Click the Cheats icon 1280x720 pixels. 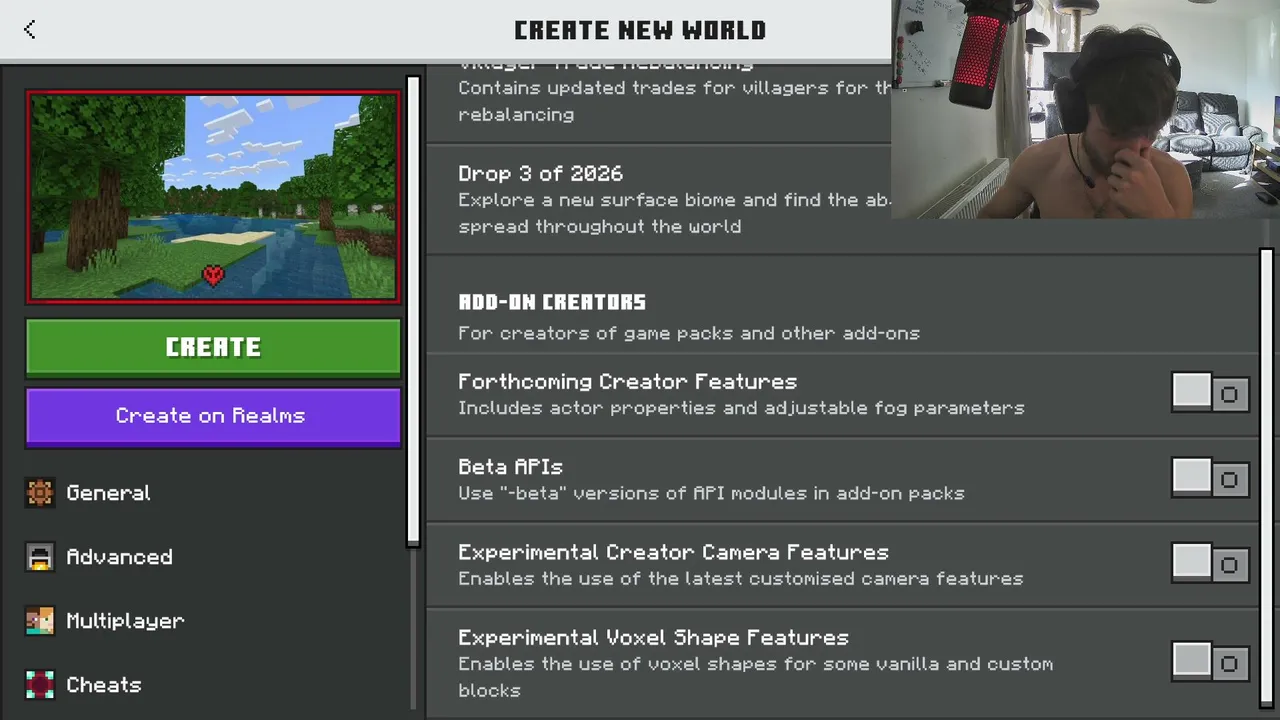(x=40, y=685)
